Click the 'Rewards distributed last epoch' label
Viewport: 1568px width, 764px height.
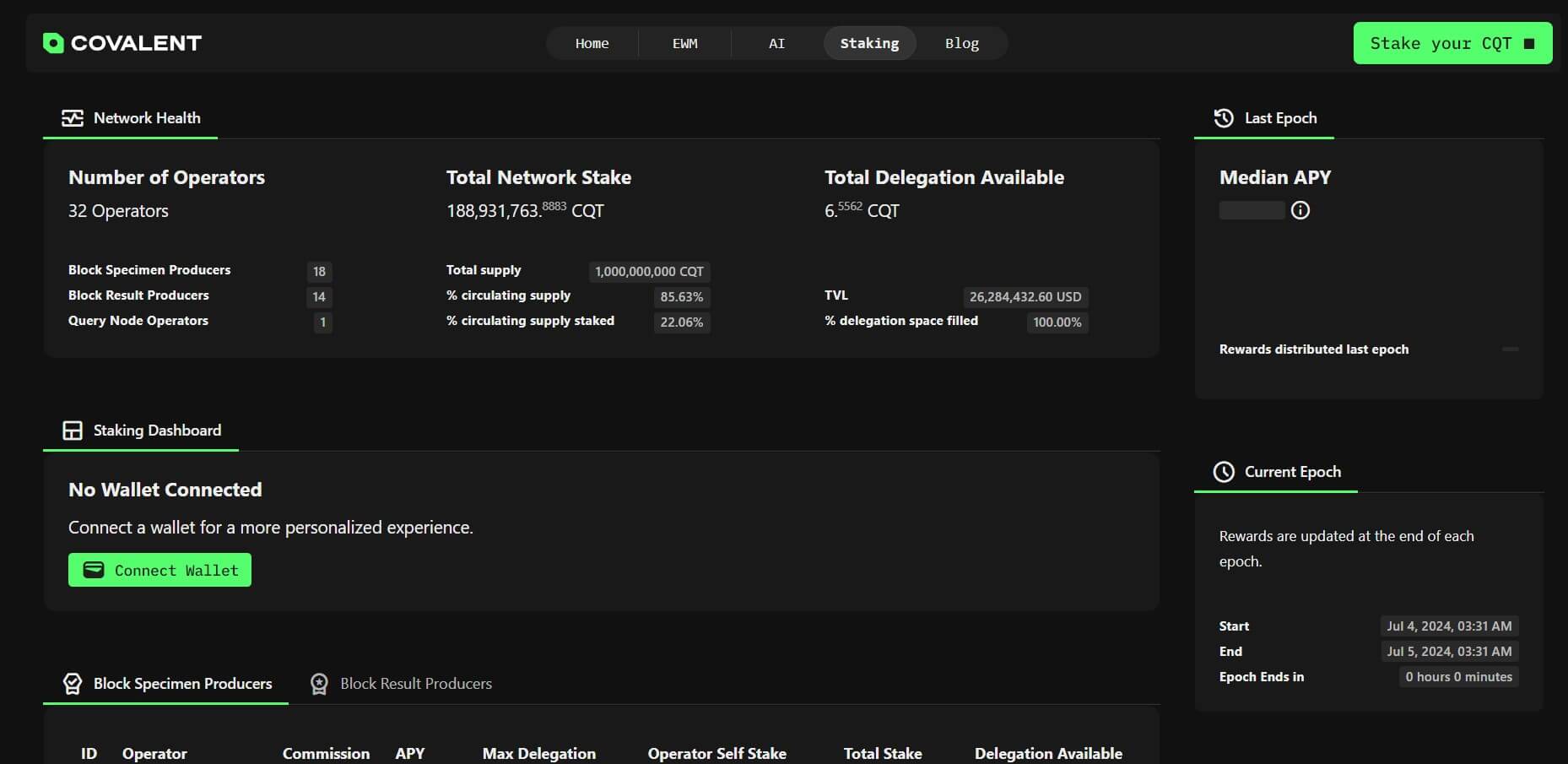pos(1314,349)
